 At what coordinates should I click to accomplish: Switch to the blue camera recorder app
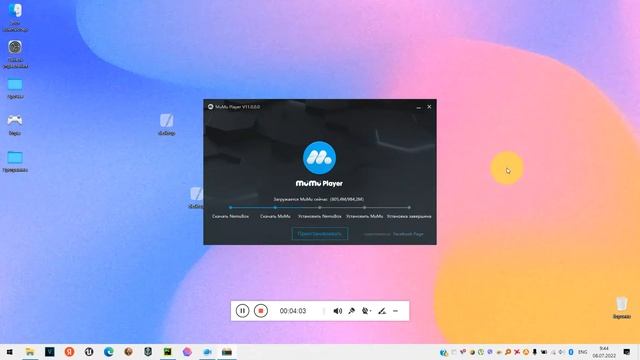click(x=207, y=352)
